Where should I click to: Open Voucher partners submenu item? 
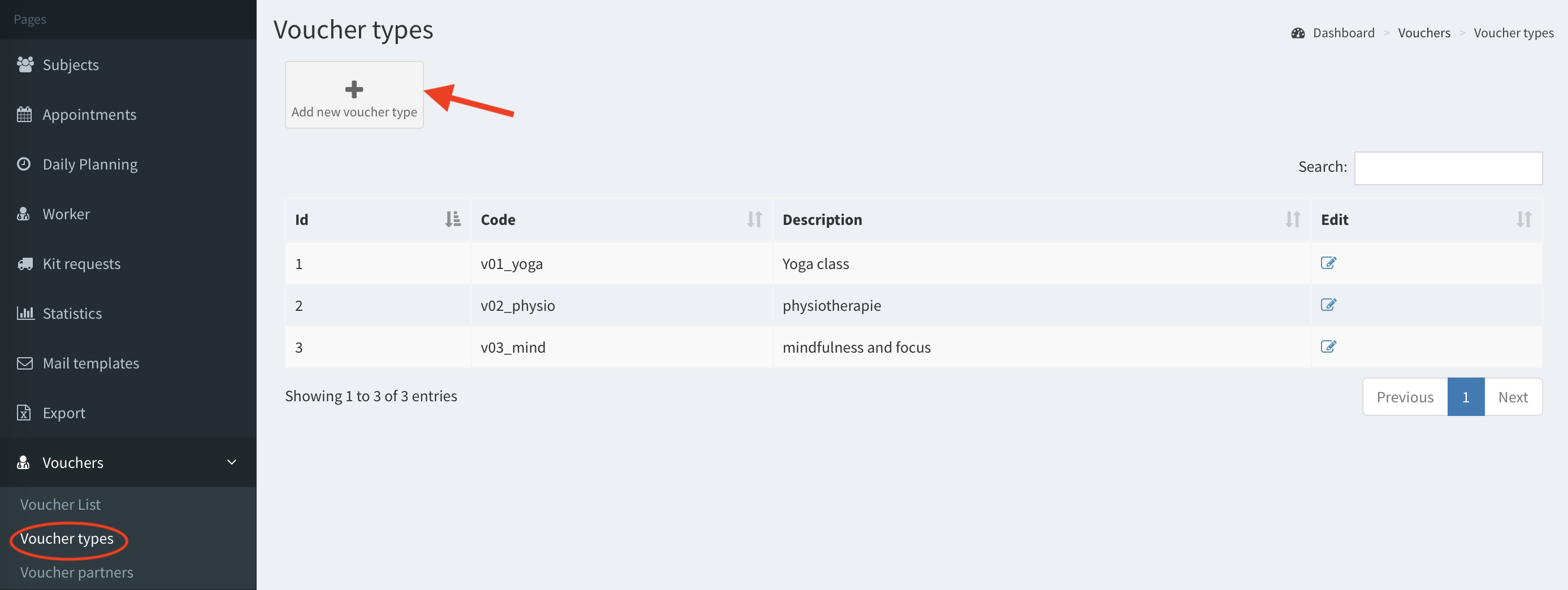coord(77,572)
